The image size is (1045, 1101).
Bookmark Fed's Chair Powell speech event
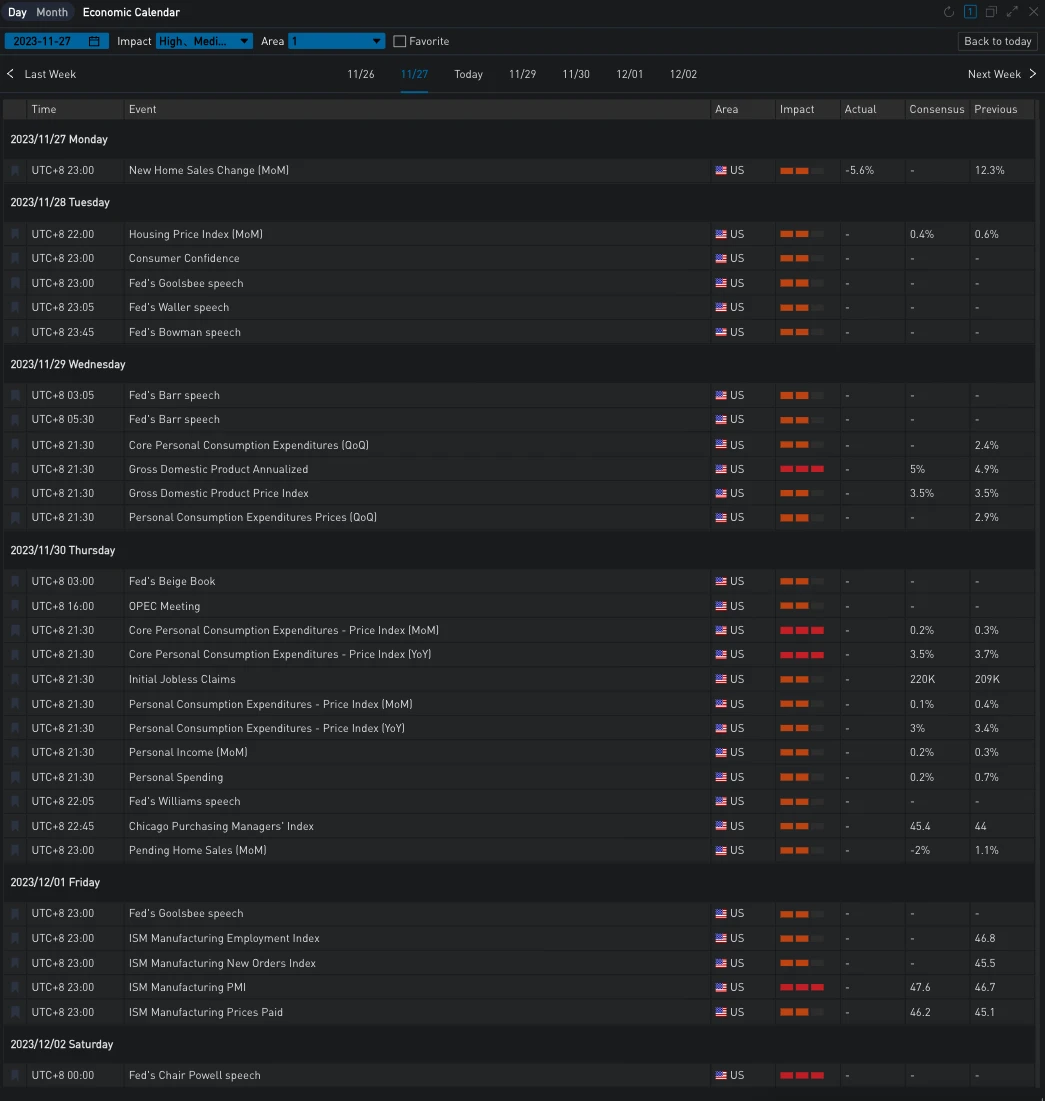(15, 1076)
